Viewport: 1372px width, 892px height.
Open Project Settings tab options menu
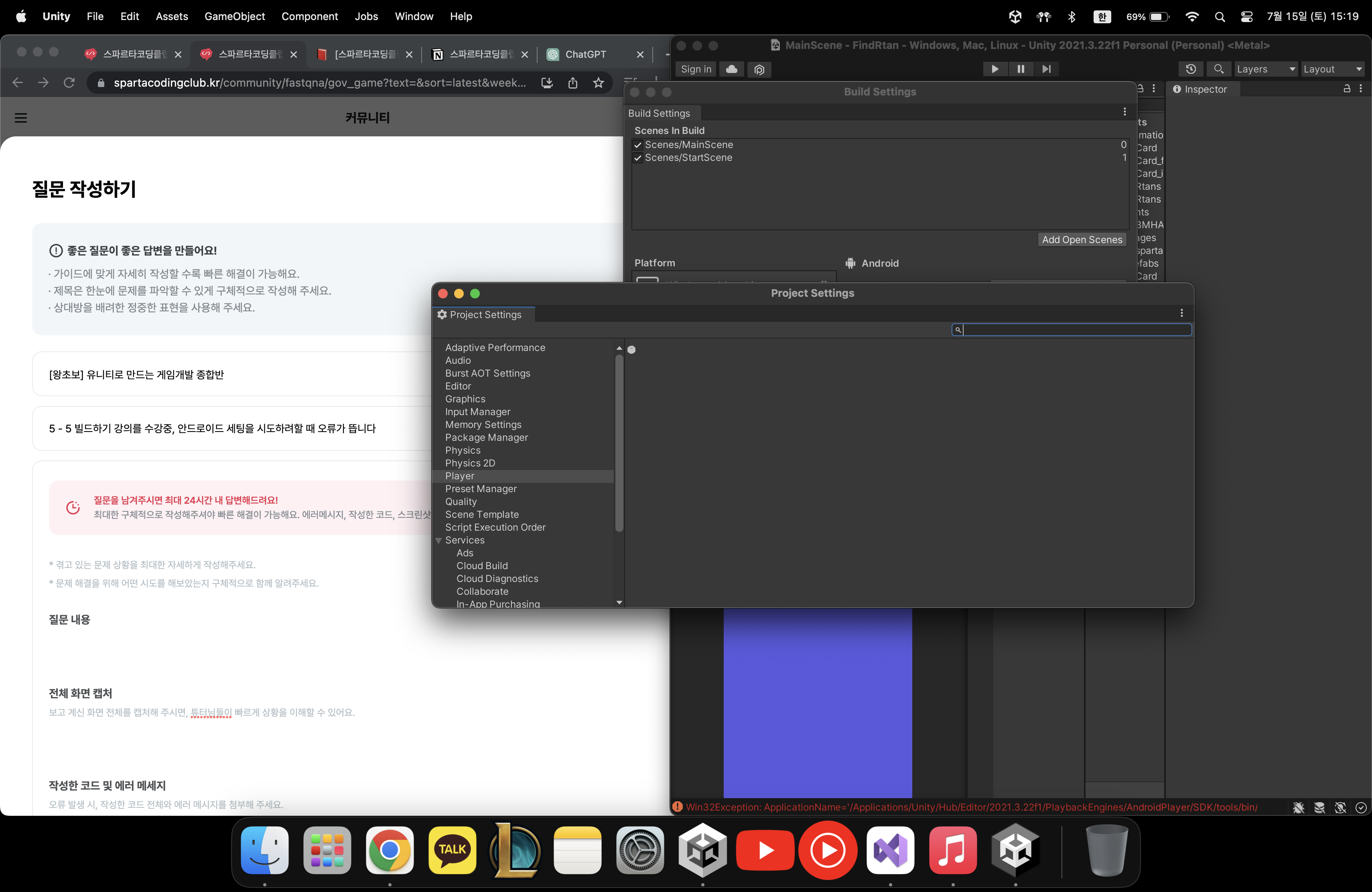click(x=1182, y=313)
